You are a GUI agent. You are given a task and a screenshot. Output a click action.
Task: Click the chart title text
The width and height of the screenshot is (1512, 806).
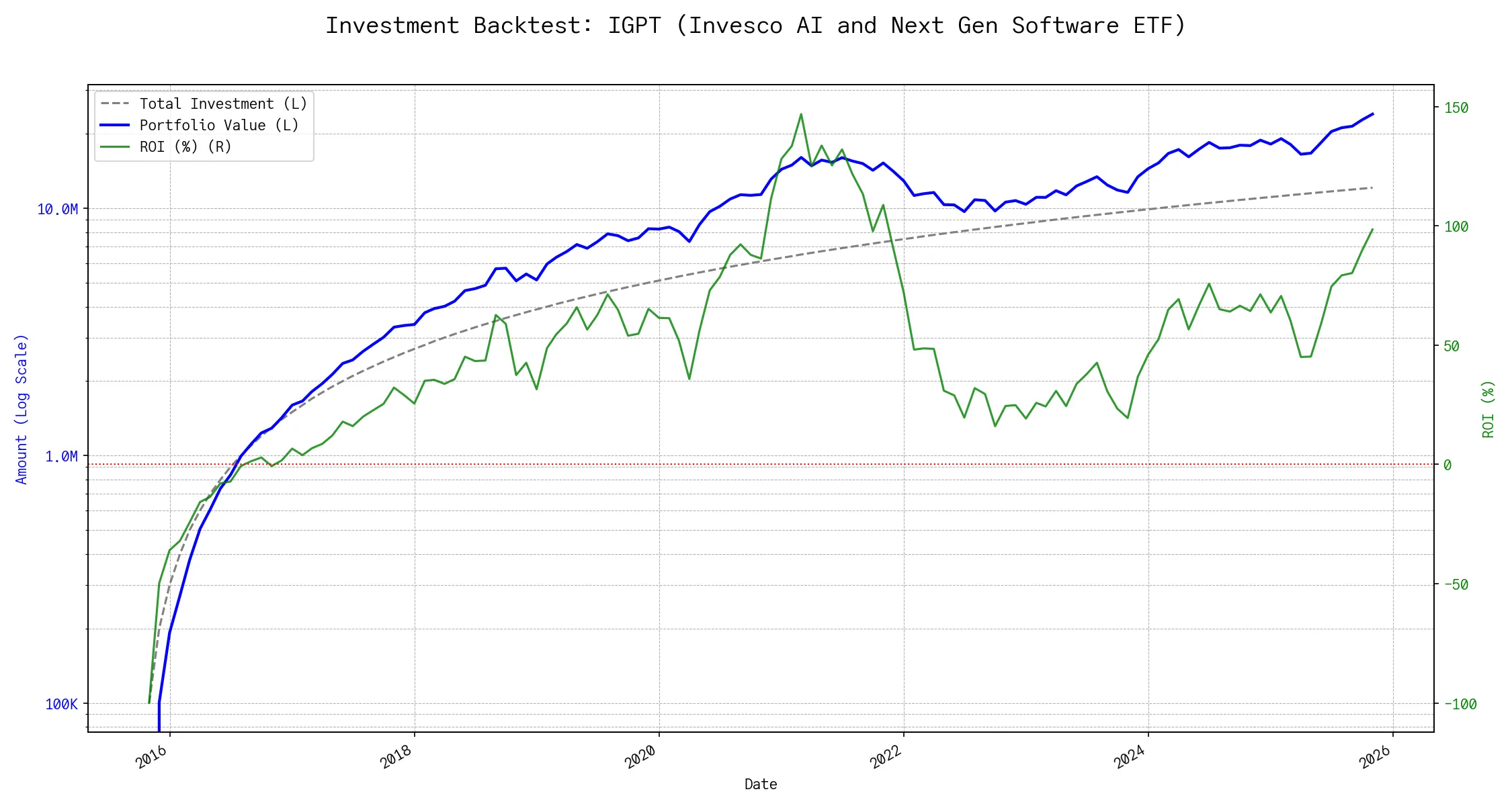[x=755, y=26]
